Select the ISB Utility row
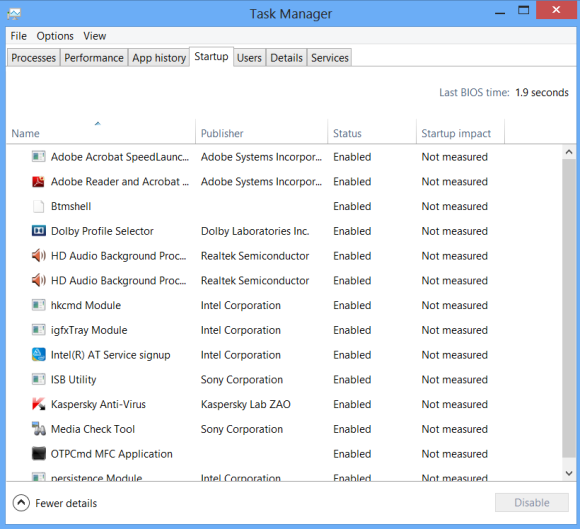 (x=284, y=380)
